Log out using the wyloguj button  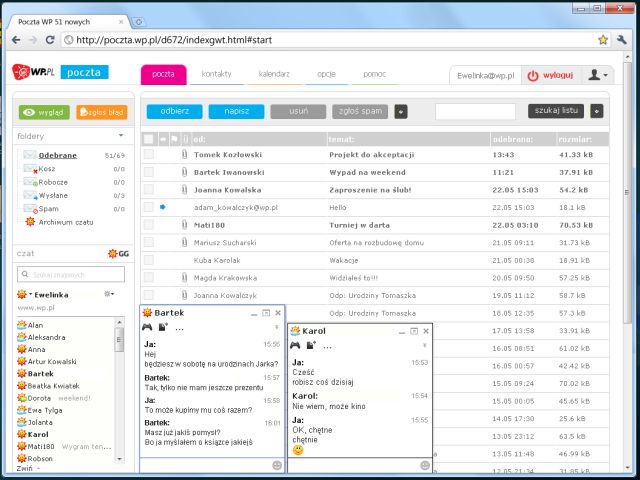pyautogui.click(x=549, y=75)
